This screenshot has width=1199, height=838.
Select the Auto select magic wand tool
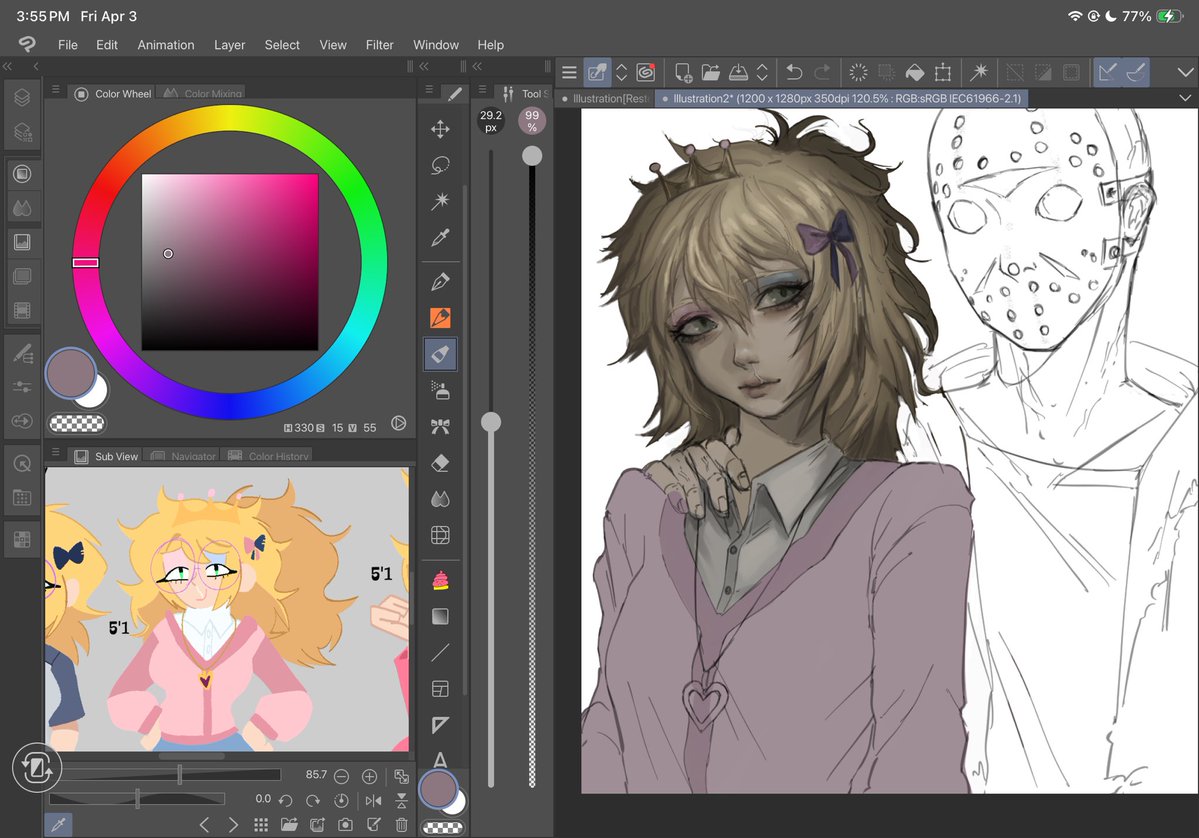440,201
